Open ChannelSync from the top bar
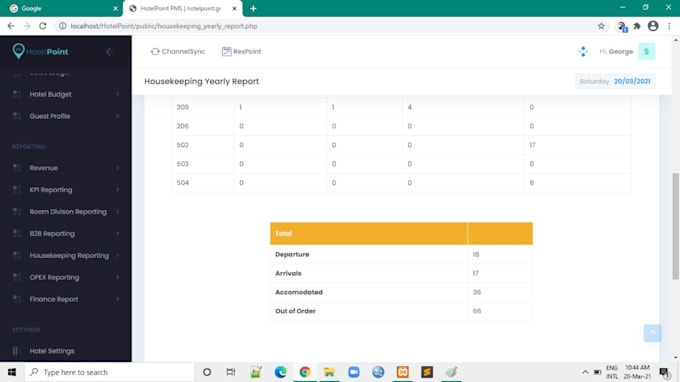This screenshot has height=382, width=680. [x=178, y=52]
